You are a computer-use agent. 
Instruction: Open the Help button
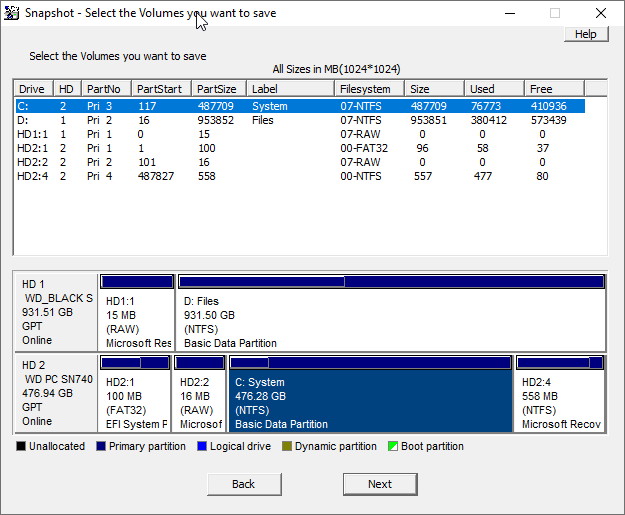click(x=586, y=34)
